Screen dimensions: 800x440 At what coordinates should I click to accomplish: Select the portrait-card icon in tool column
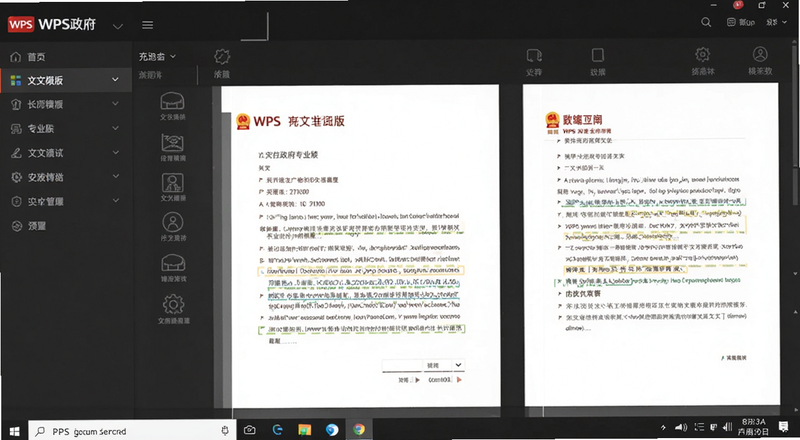tap(172, 182)
